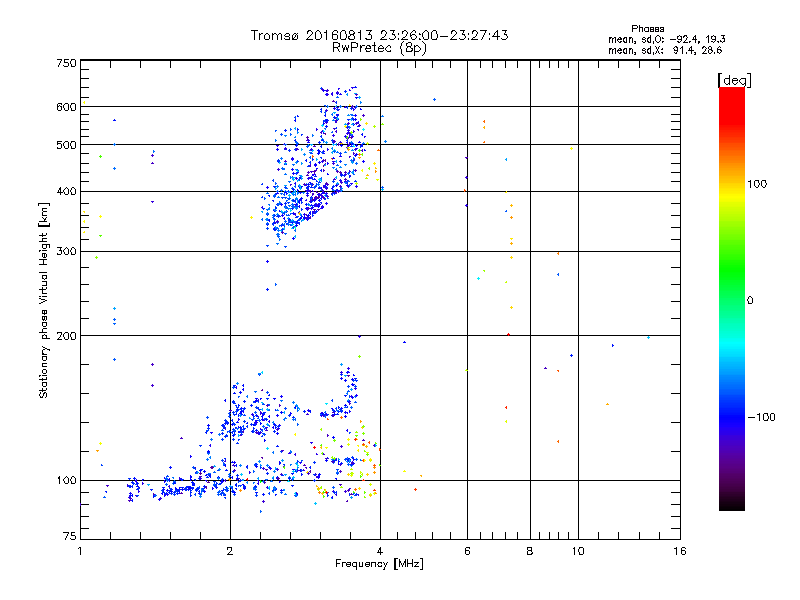This screenshot has height=600, width=800.
Task: Click the colorbar '0' tick label
Action: [749, 301]
